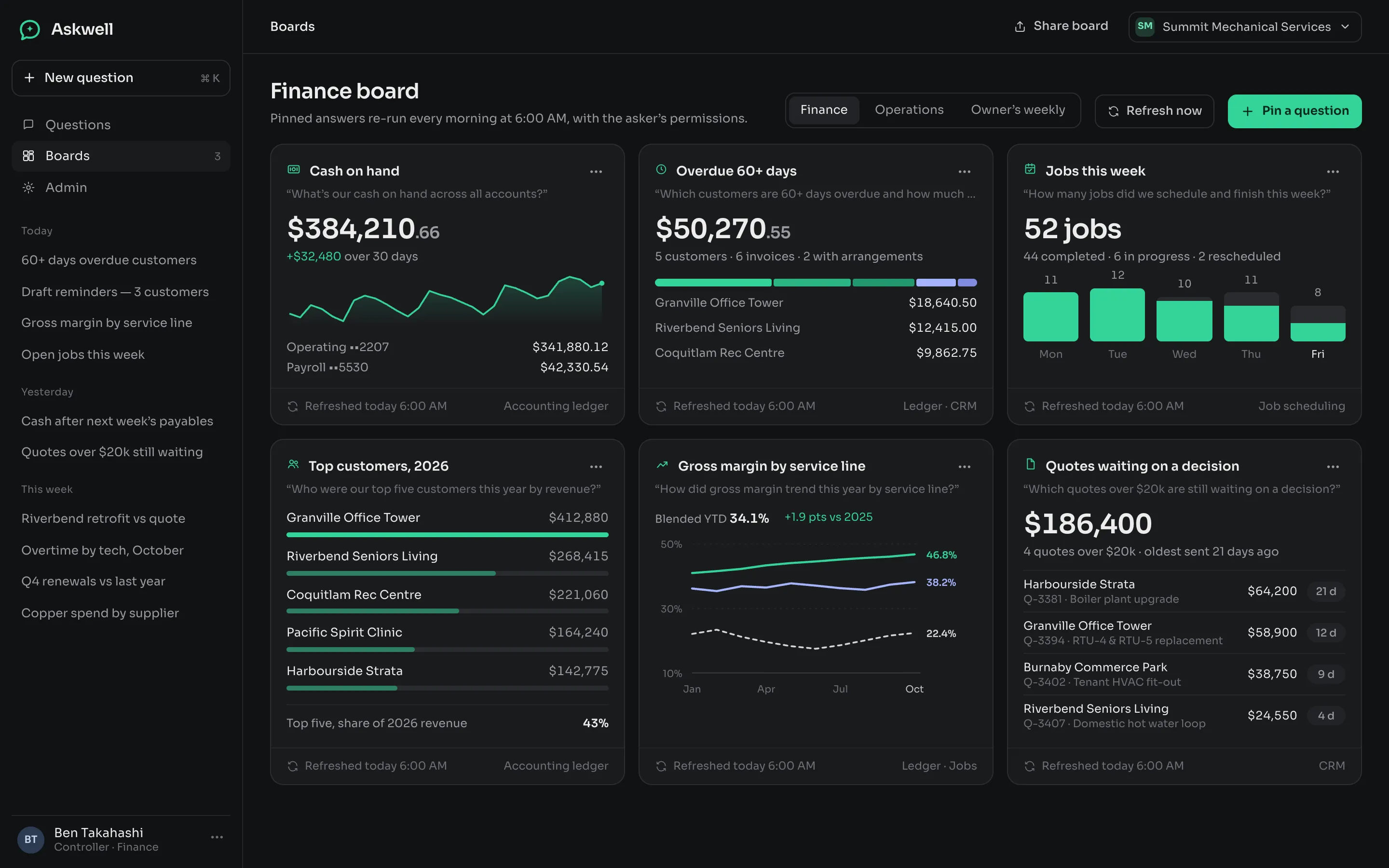Switch to the Finance board tab
Screen dimensions: 1389x868
[824, 110]
